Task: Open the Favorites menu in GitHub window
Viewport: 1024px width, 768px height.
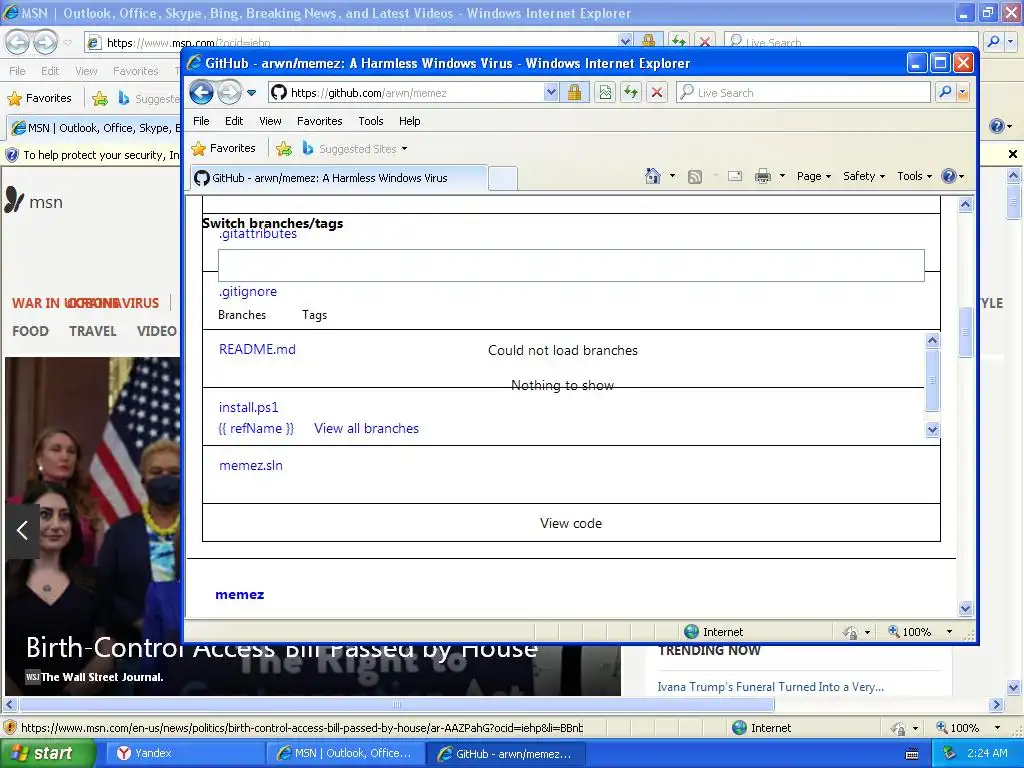Action: click(x=319, y=121)
